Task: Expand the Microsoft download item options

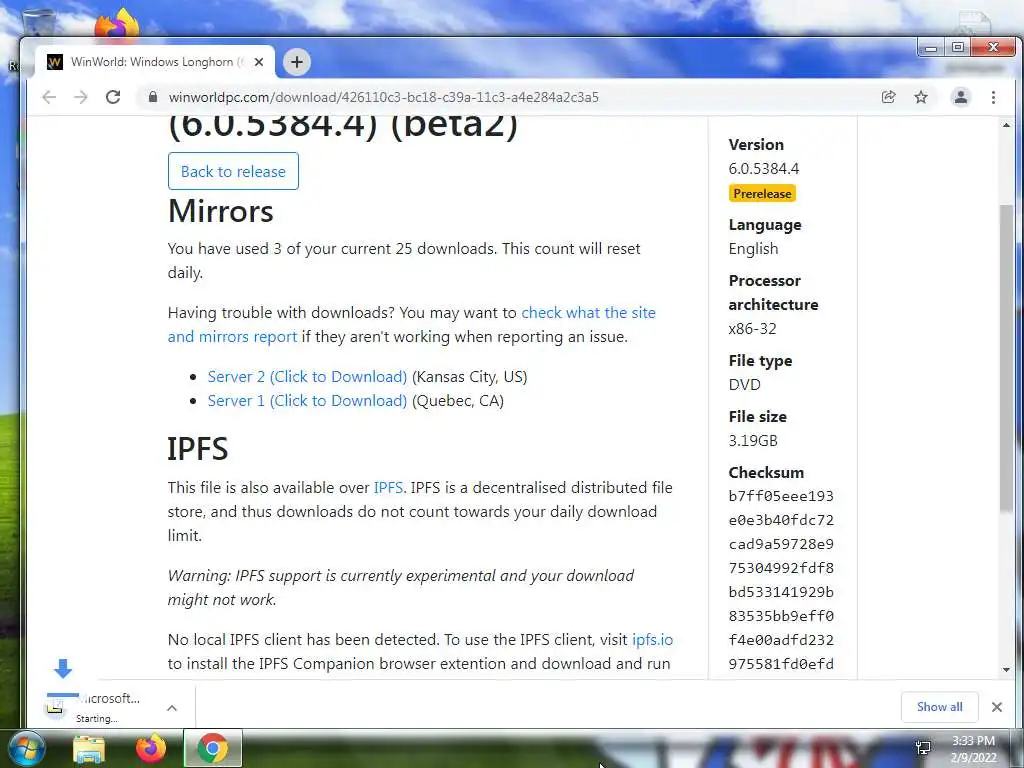Action: (172, 708)
